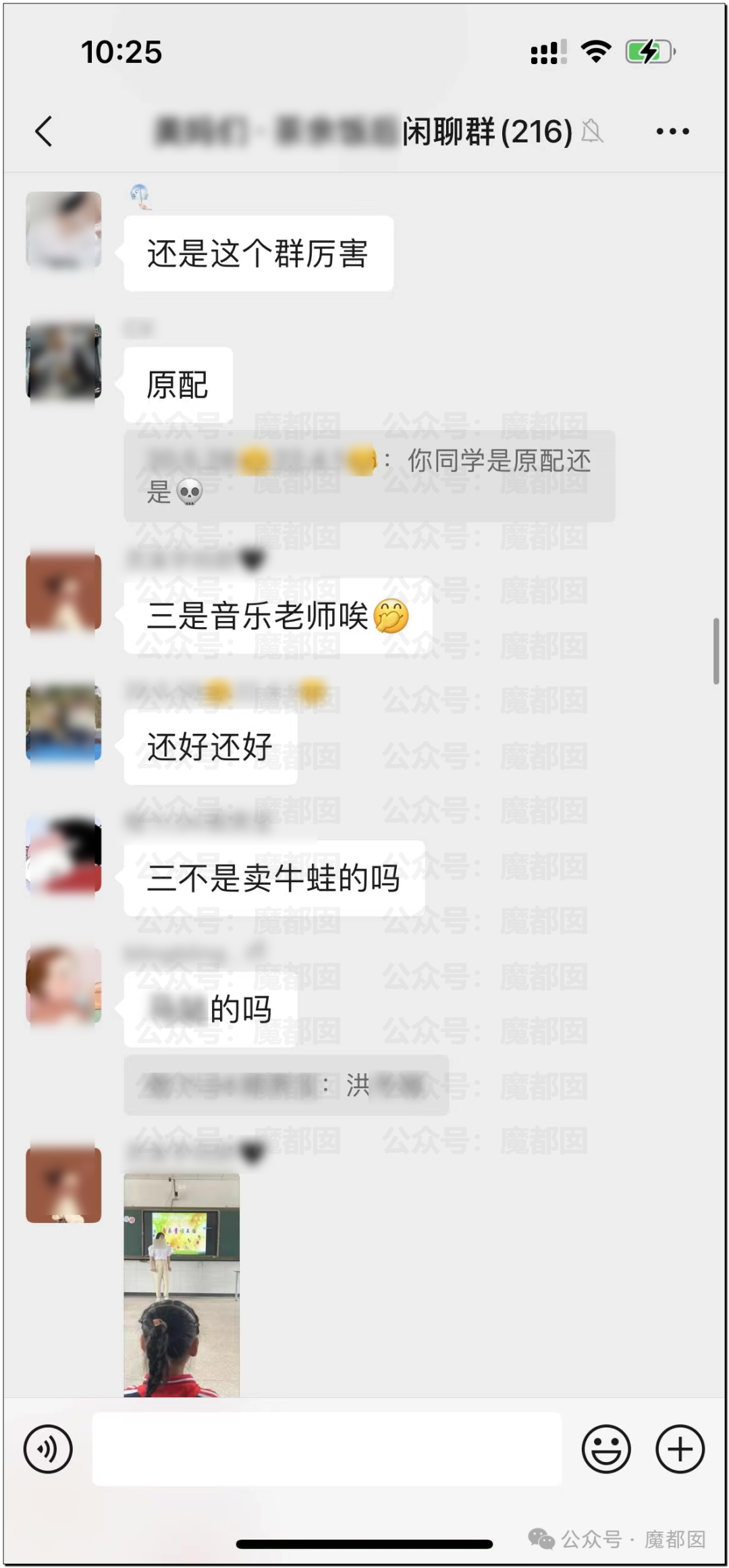Image resolution: width=729 pixels, height=1568 pixels.
Task: Tap the quoted reply '你同学是原配还是'
Action: pyautogui.click(x=369, y=476)
